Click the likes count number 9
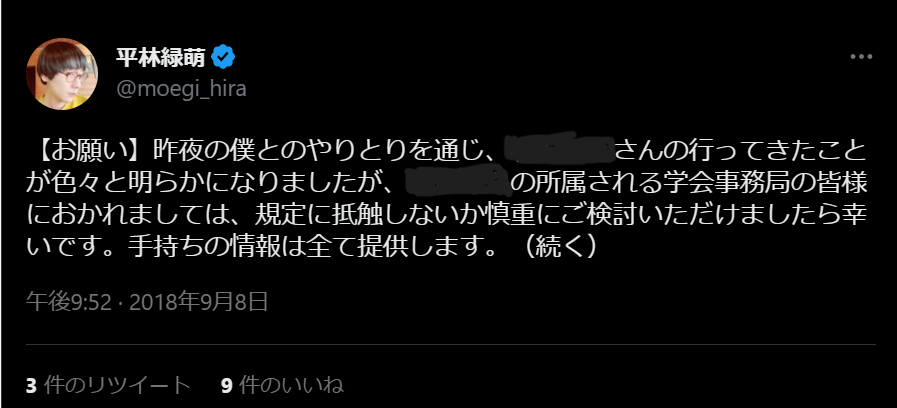Image resolution: width=897 pixels, height=408 pixels. (x=227, y=386)
